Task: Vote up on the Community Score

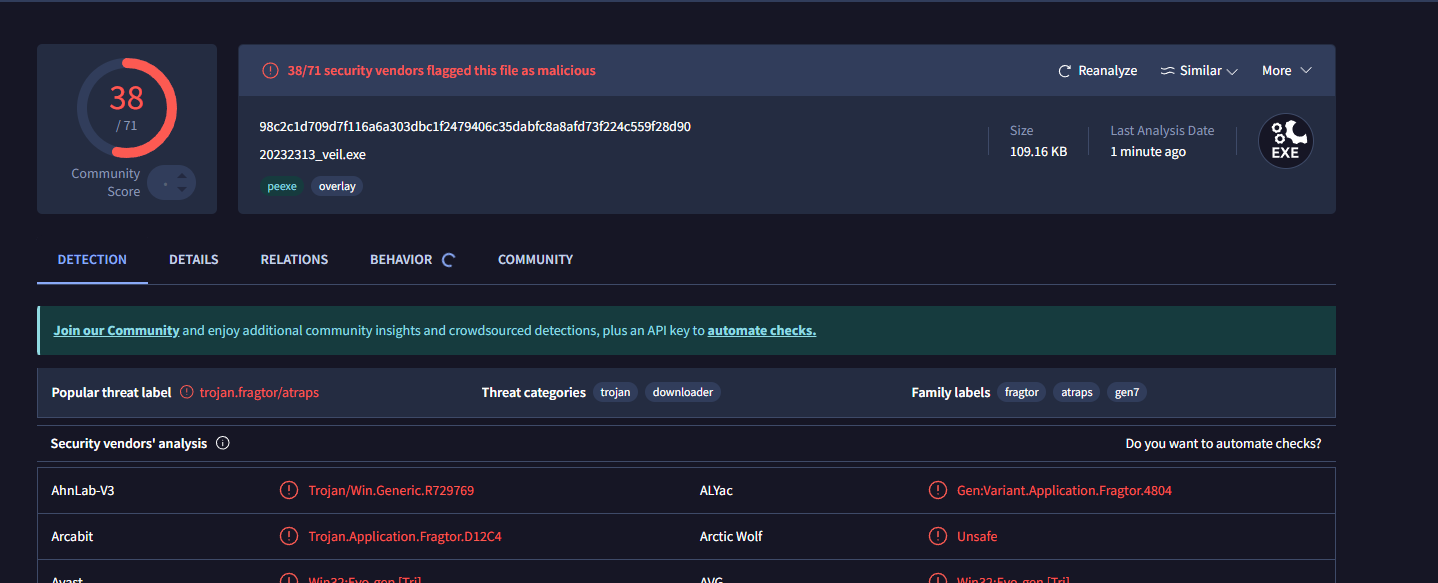Action: (181, 175)
